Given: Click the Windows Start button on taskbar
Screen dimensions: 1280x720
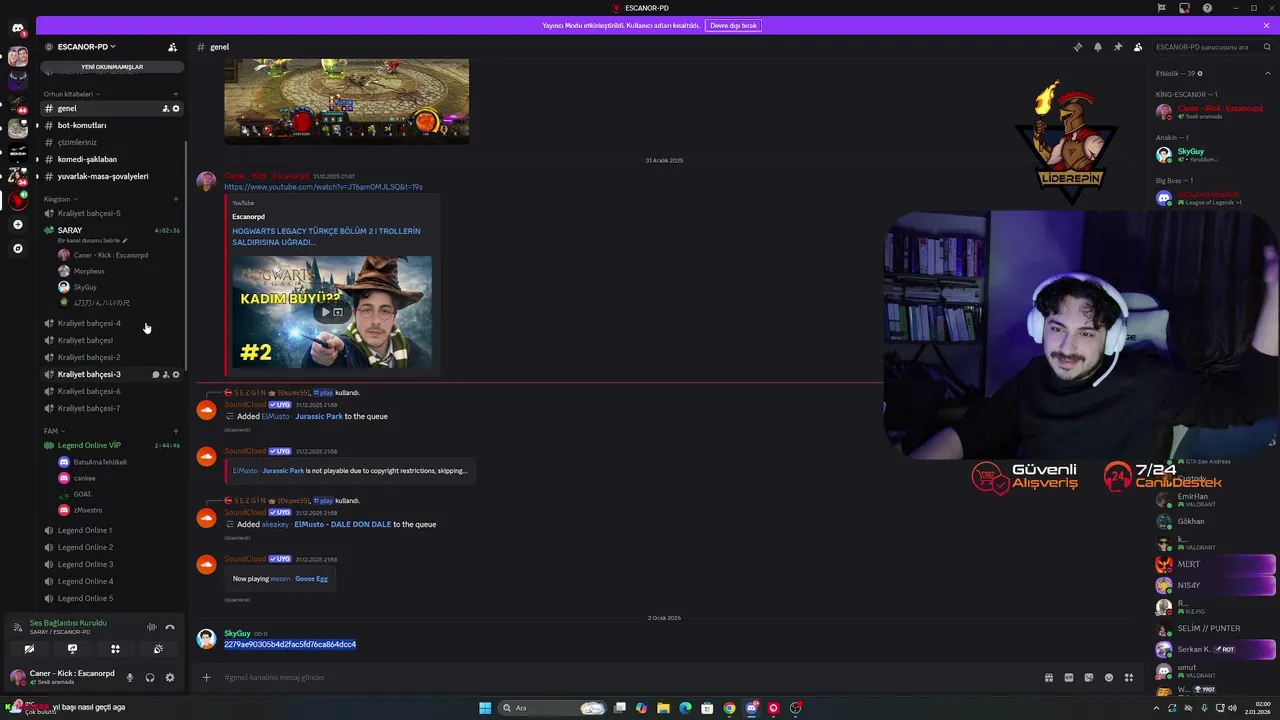Looking at the screenshot, I should click(485, 708).
